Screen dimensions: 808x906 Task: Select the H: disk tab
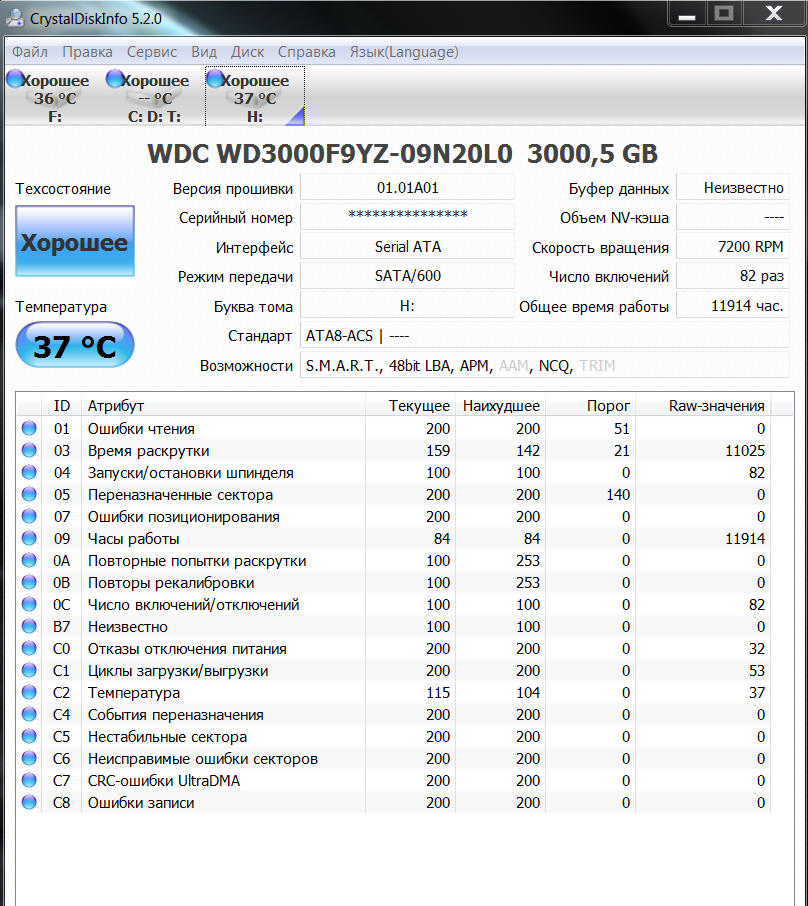pyautogui.click(x=255, y=96)
